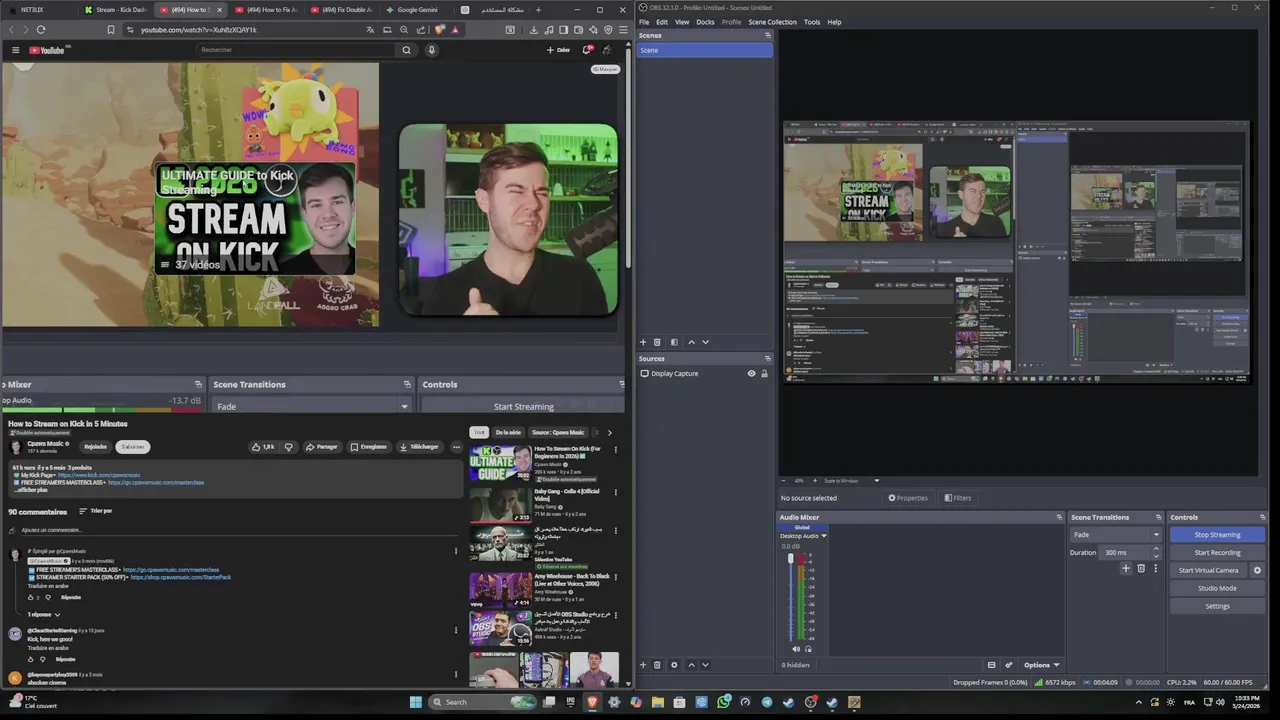Dislike the YouTube video
This screenshot has height=720, width=1280.
click(x=289, y=447)
